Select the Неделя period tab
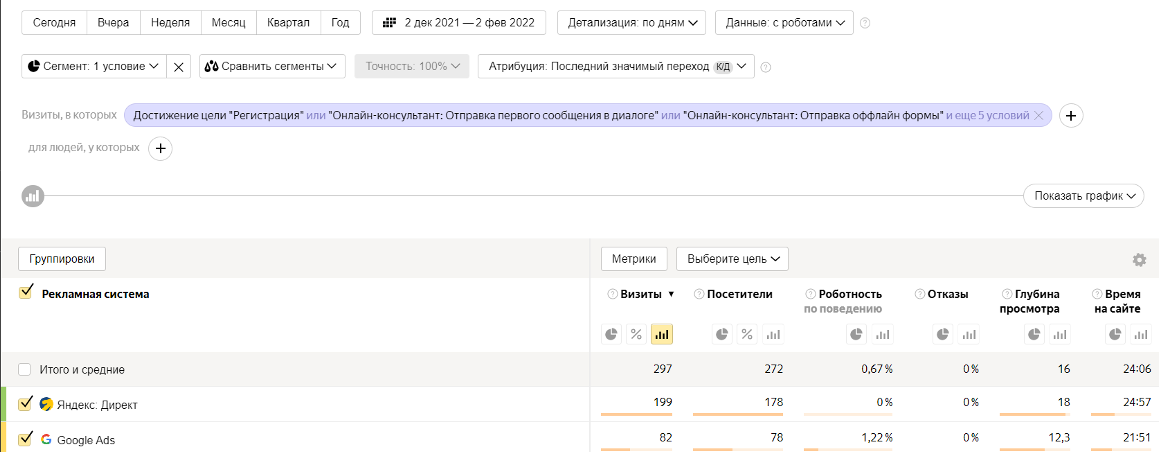Screen dimensions: 1159x452 click(x=170, y=23)
